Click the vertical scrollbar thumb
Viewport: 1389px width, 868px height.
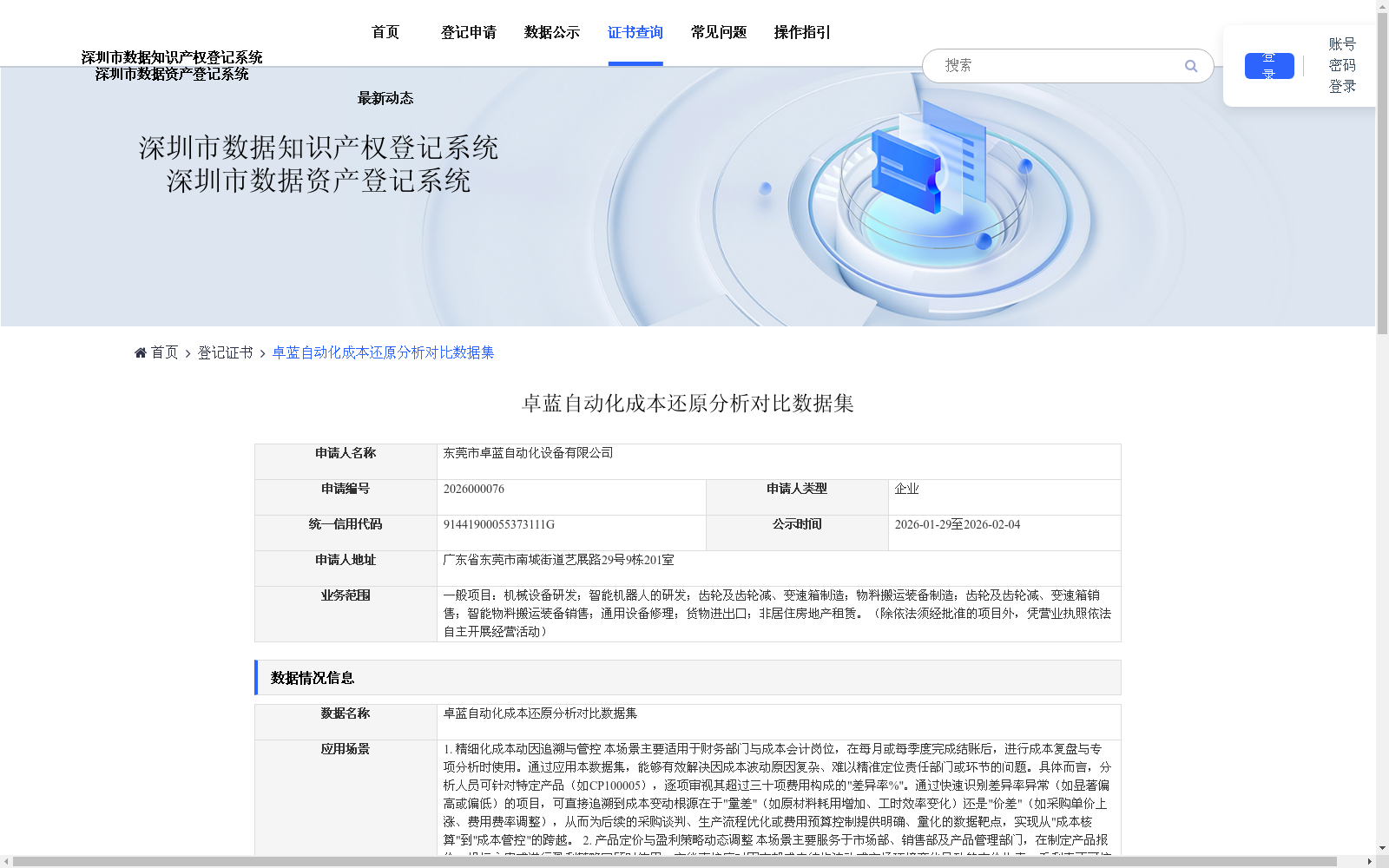[x=1382, y=174]
